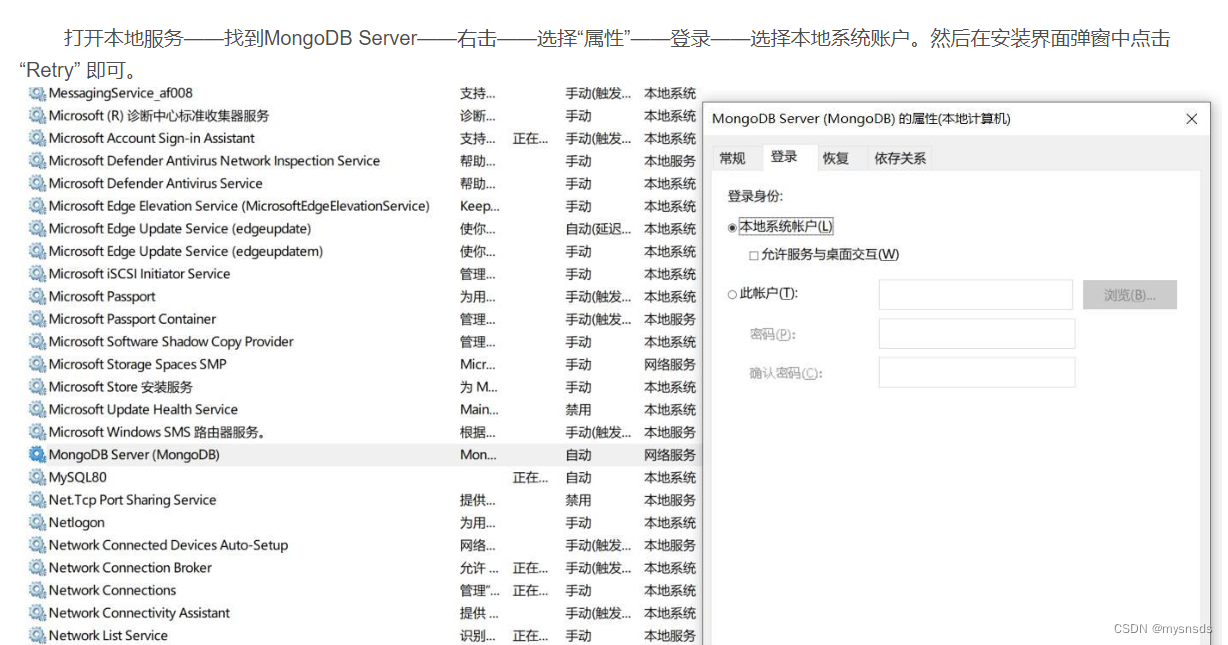The image size is (1228, 645).
Task: Click gear icon of Microsoft Account Sign-in Assistant
Action: [38, 138]
